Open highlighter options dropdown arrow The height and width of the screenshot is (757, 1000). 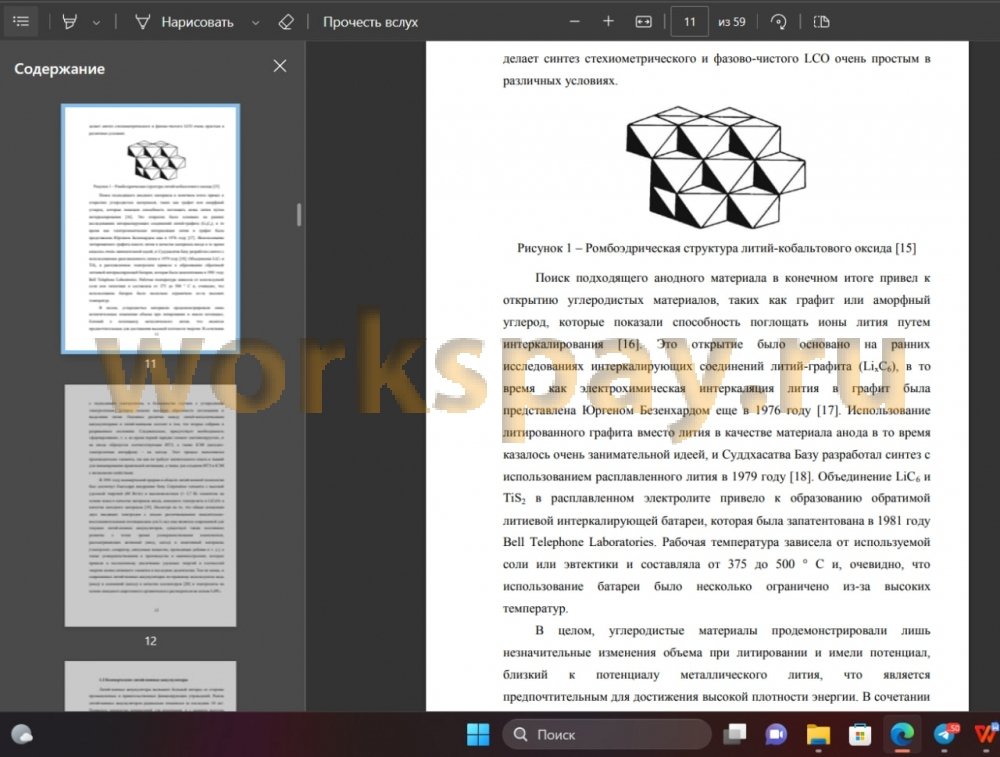click(96, 22)
